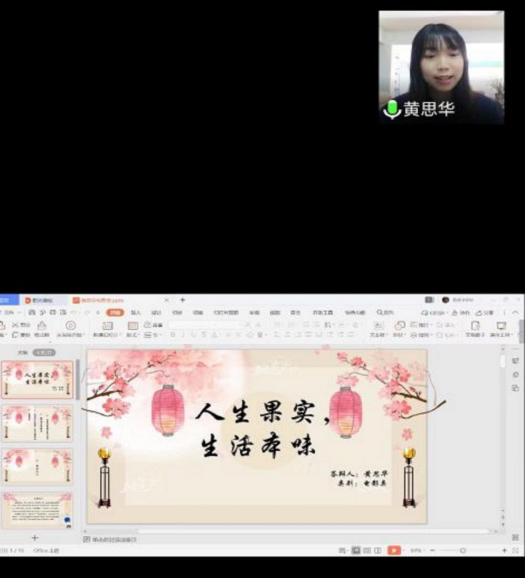This screenshot has width=525, height=578.
Task: Click the orange slideshow play button in status bar
Action: [x=394, y=550]
